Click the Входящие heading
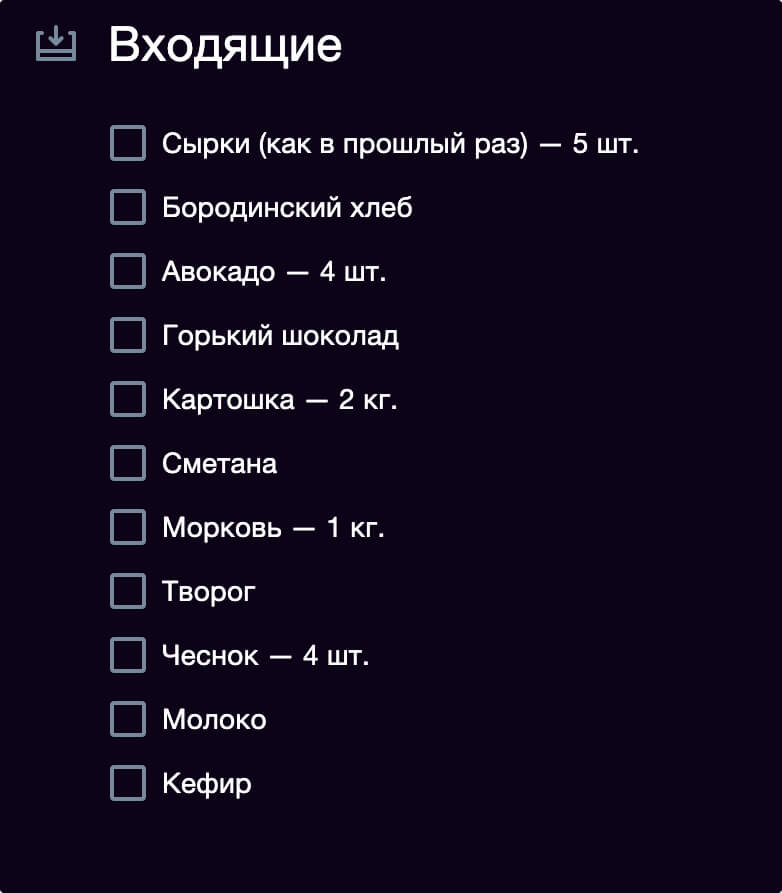 coord(225,46)
